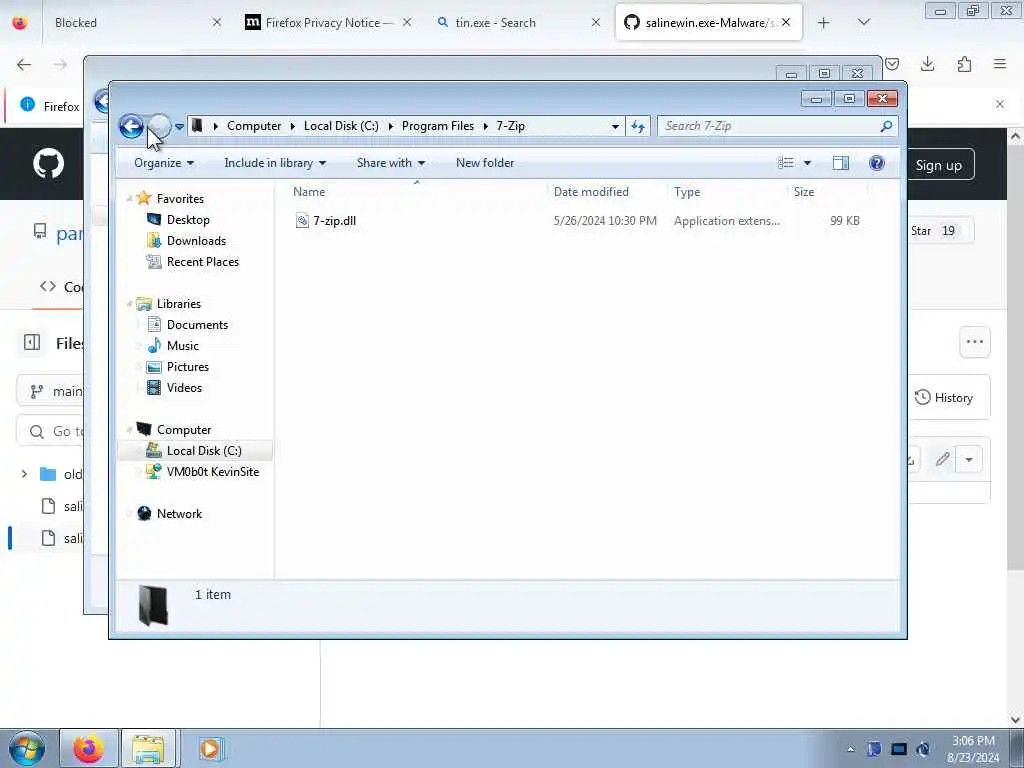The width and height of the screenshot is (1024, 768).
Task: Open the view options dropdown arrow
Action: tap(807, 163)
